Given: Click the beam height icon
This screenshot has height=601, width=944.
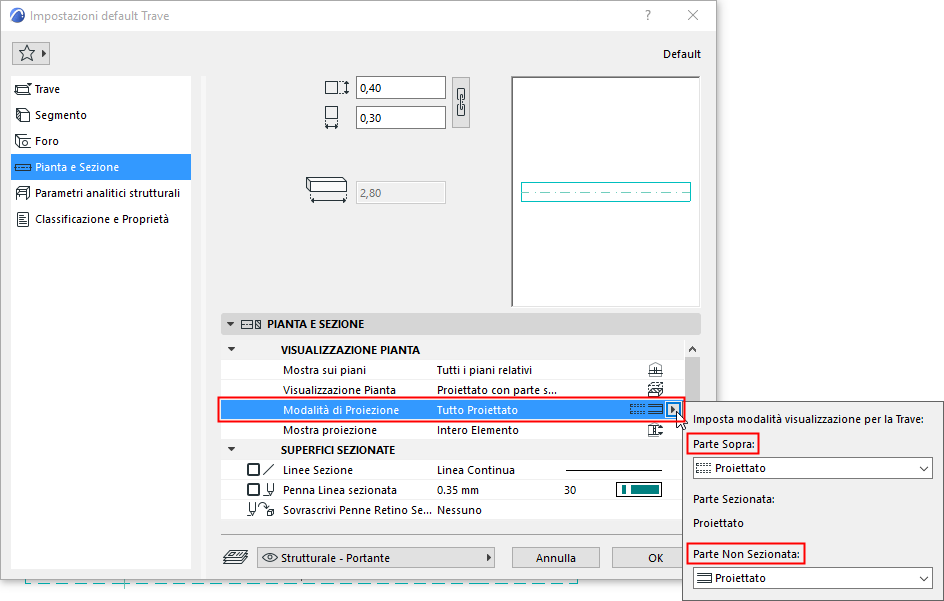Looking at the screenshot, I should tap(337, 88).
